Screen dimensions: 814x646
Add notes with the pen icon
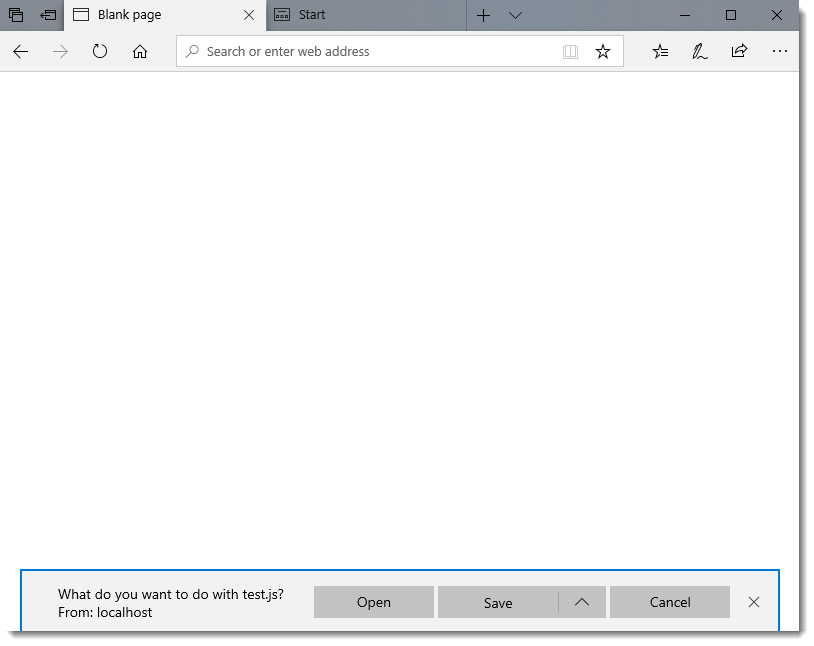tap(700, 52)
